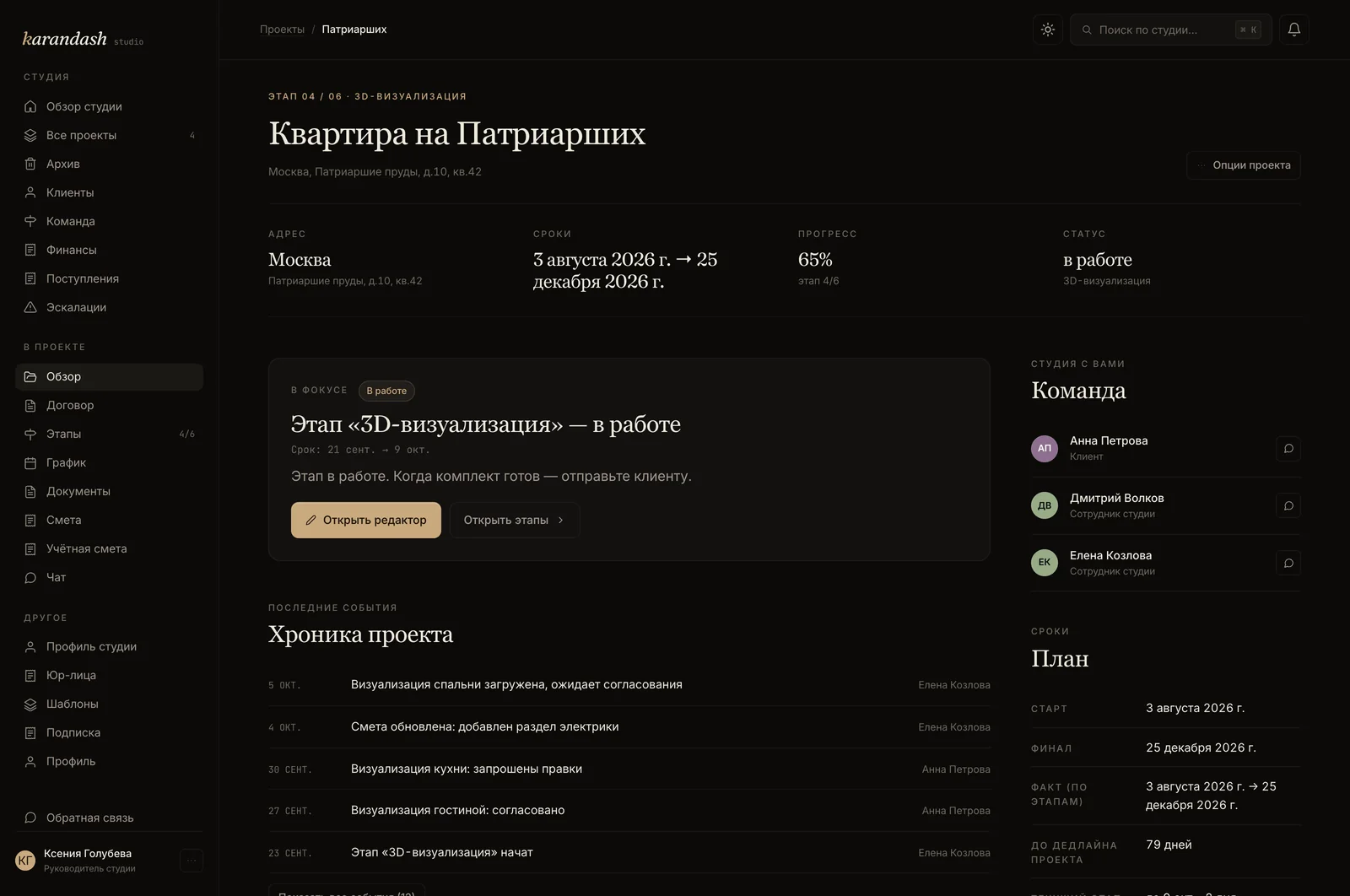Viewport: 1350px width, 896px height.
Task: Select the active «Обзор» project item
Action: click(x=109, y=376)
